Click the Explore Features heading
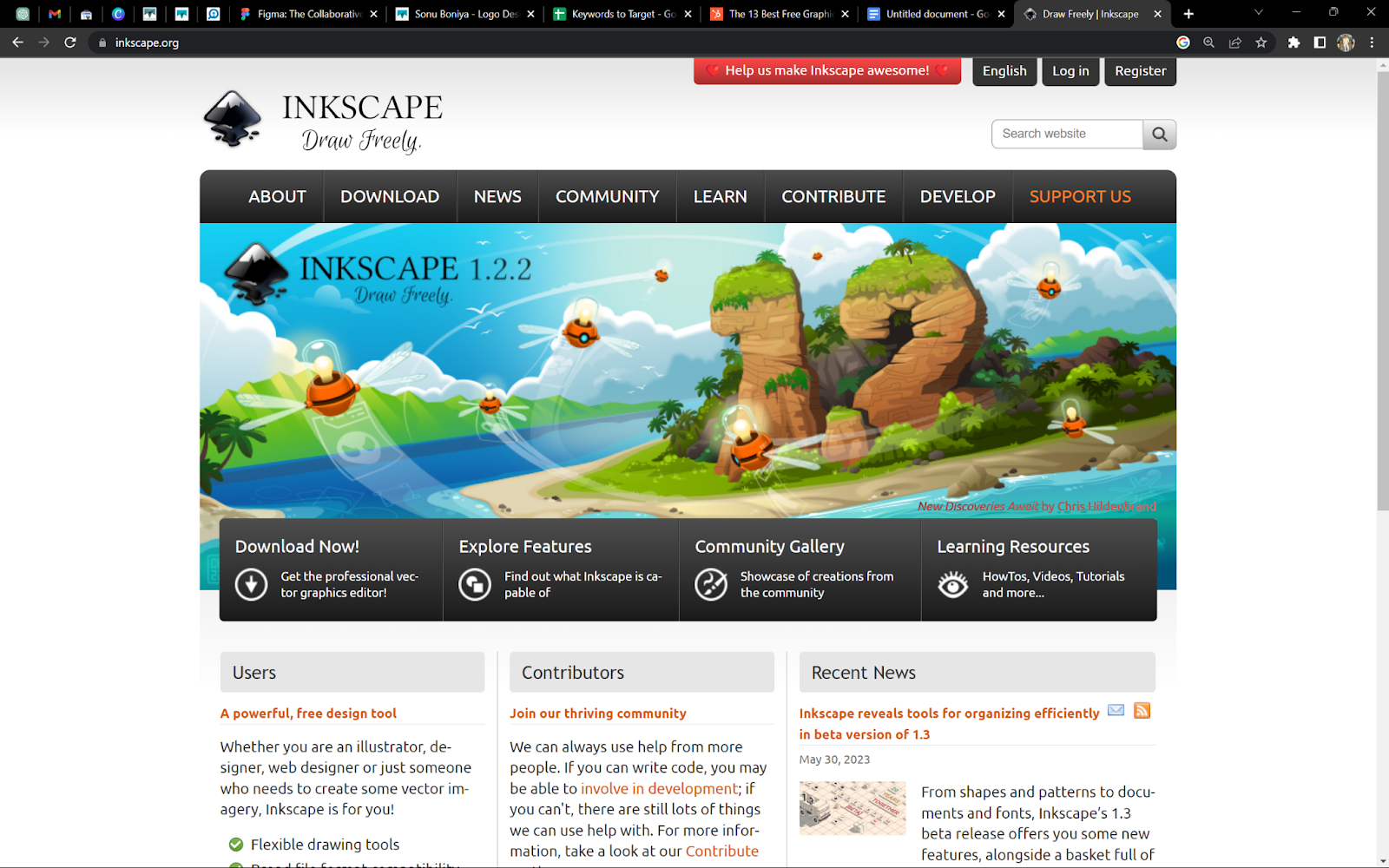This screenshot has height=868, width=1389. click(525, 547)
